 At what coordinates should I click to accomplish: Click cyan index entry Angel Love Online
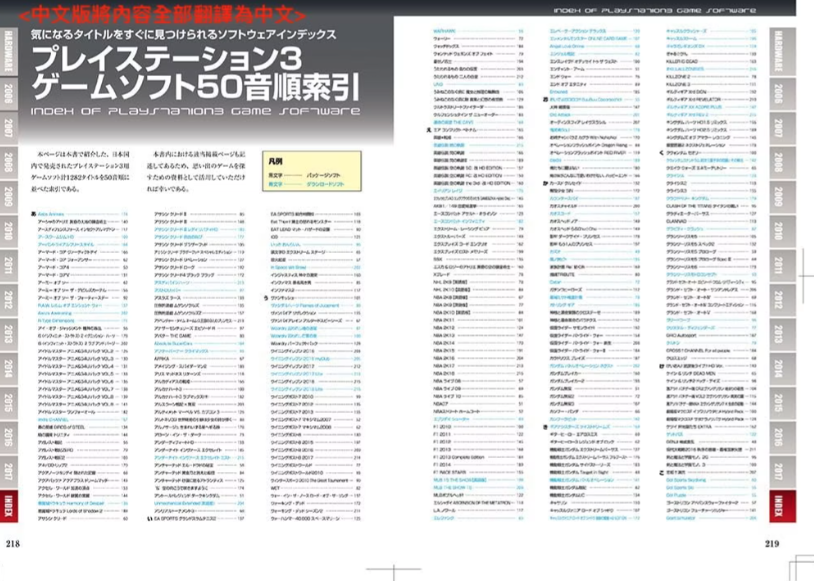[x=567, y=46]
